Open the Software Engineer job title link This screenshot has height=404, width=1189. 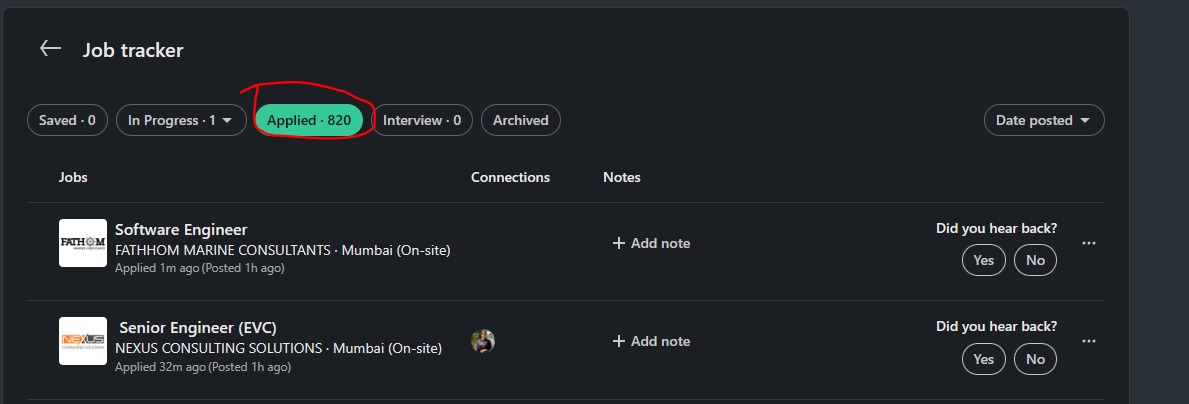pos(181,230)
